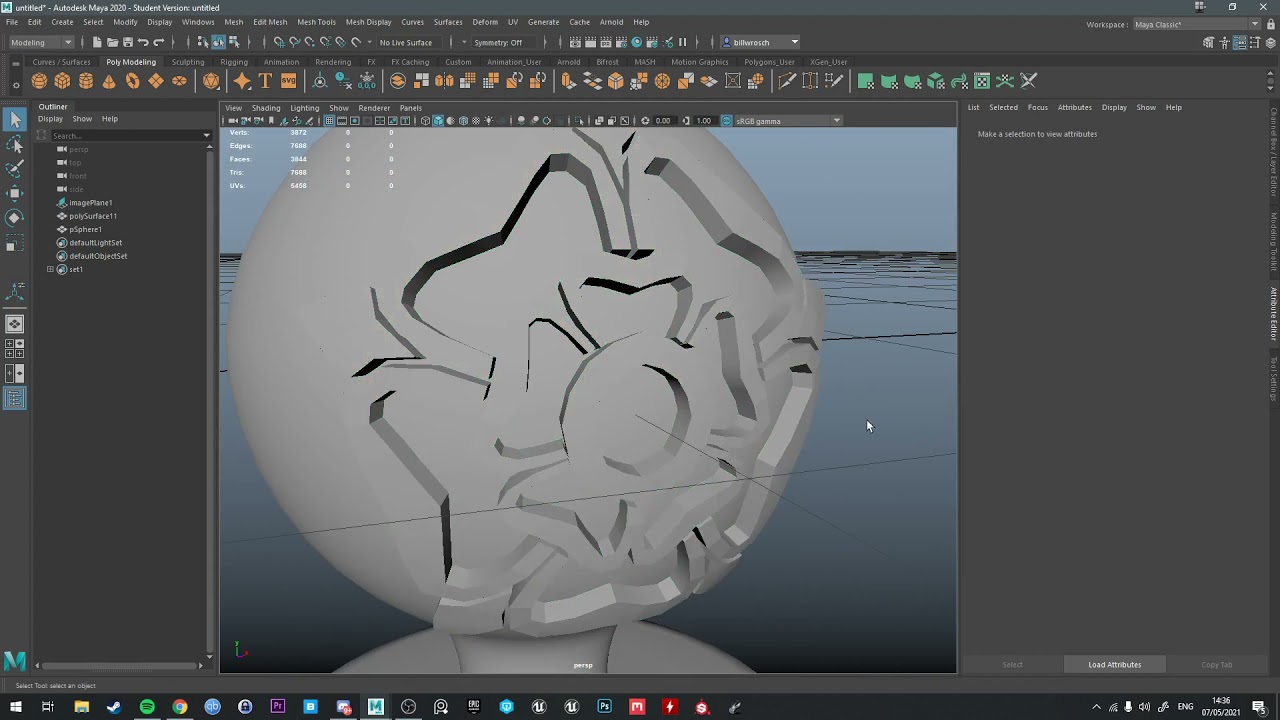This screenshot has width=1280, height=720.
Task: Choose the Rotate tool in toolbox
Action: click(15, 217)
